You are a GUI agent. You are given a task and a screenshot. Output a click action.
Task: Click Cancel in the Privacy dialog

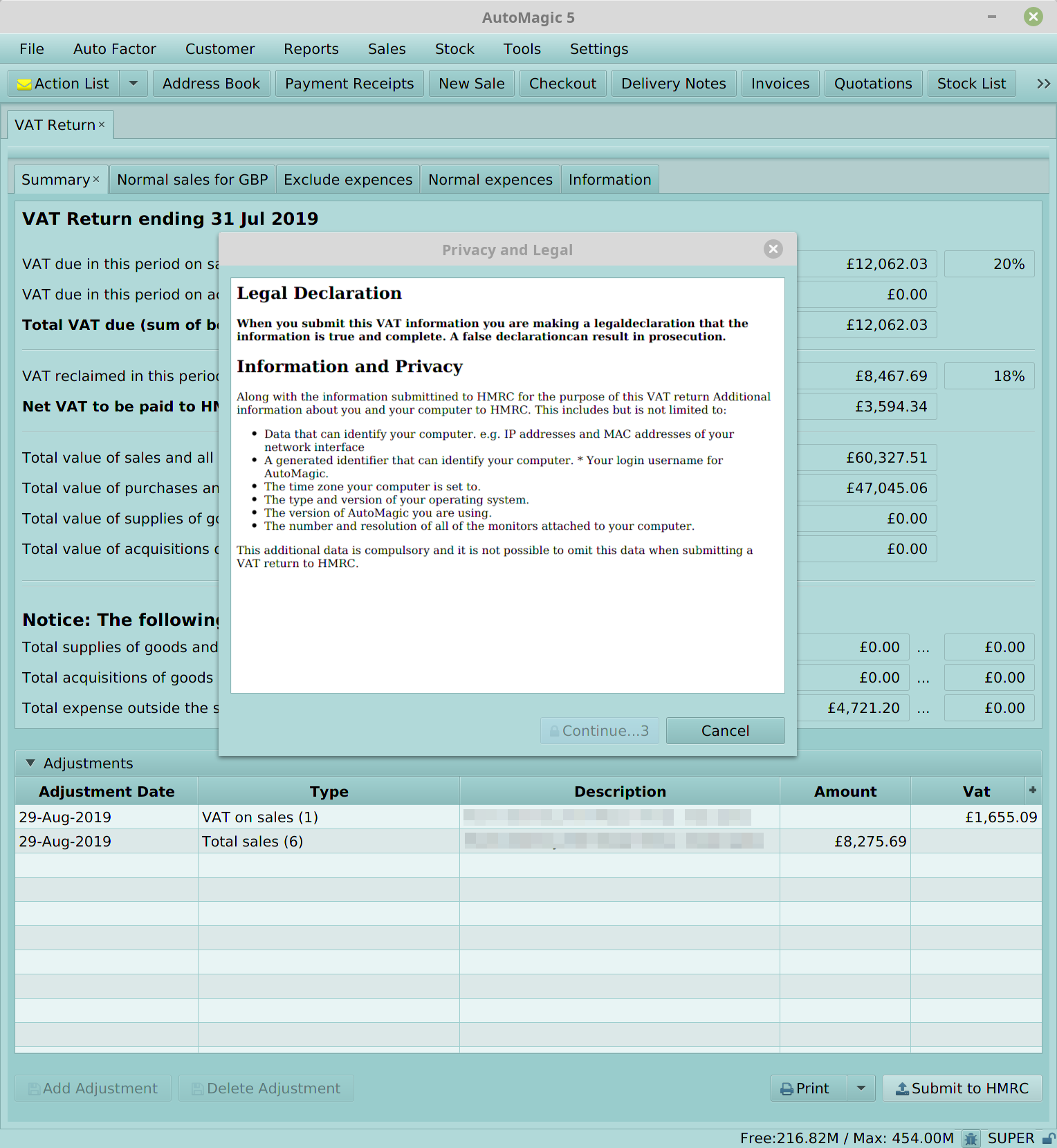point(725,731)
